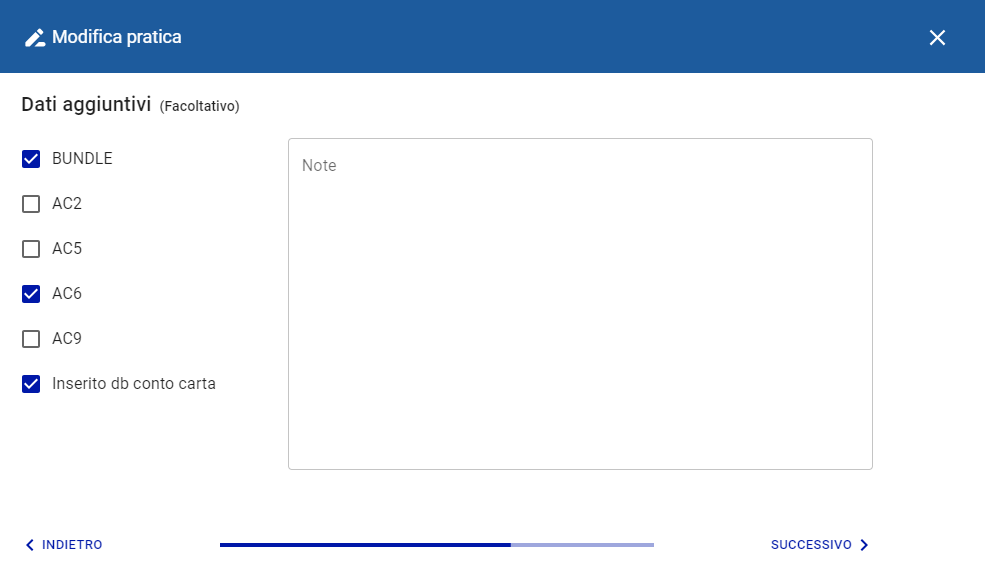Click the 'Modifica pratica' title text
This screenshot has width=985, height=574.
[x=117, y=38]
